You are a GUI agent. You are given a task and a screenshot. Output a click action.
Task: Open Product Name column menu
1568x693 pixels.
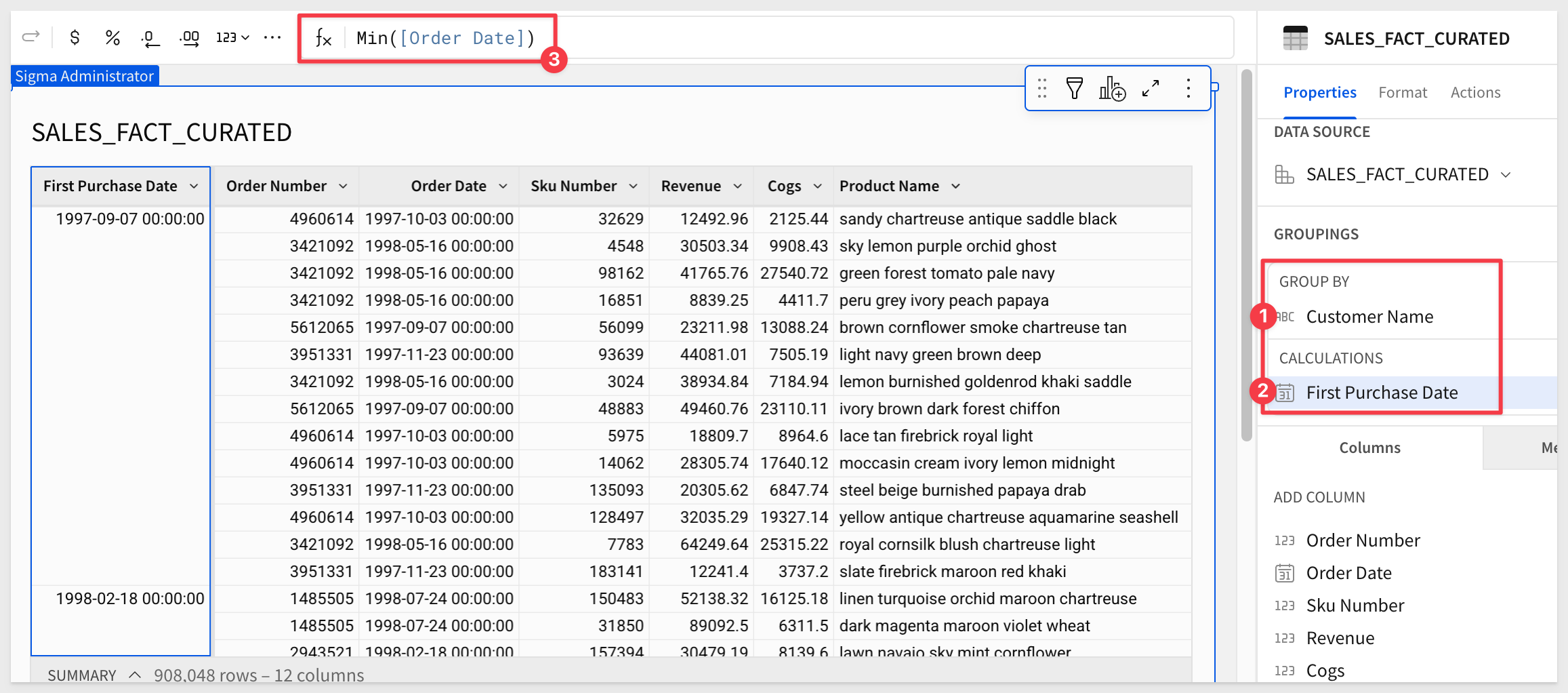click(955, 186)
